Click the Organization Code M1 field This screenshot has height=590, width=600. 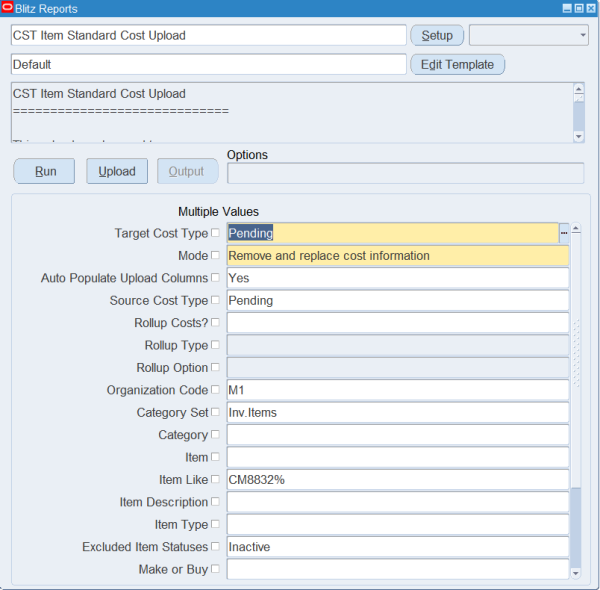pos(398,390)
